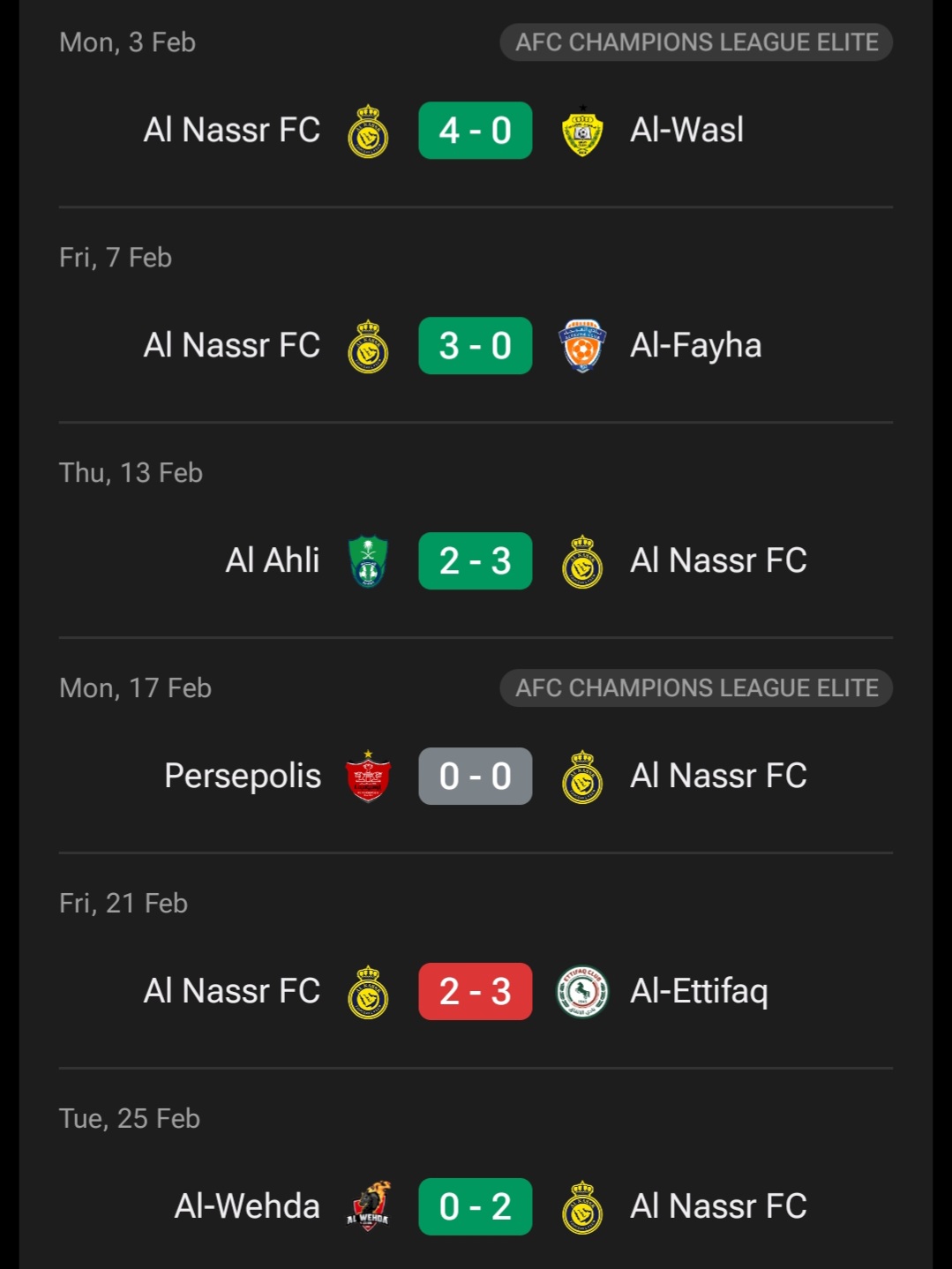The height and width of the screenshot is (1269, 952).
Task: Open the 4 - 0 score result
Action: tap(476, 131)
